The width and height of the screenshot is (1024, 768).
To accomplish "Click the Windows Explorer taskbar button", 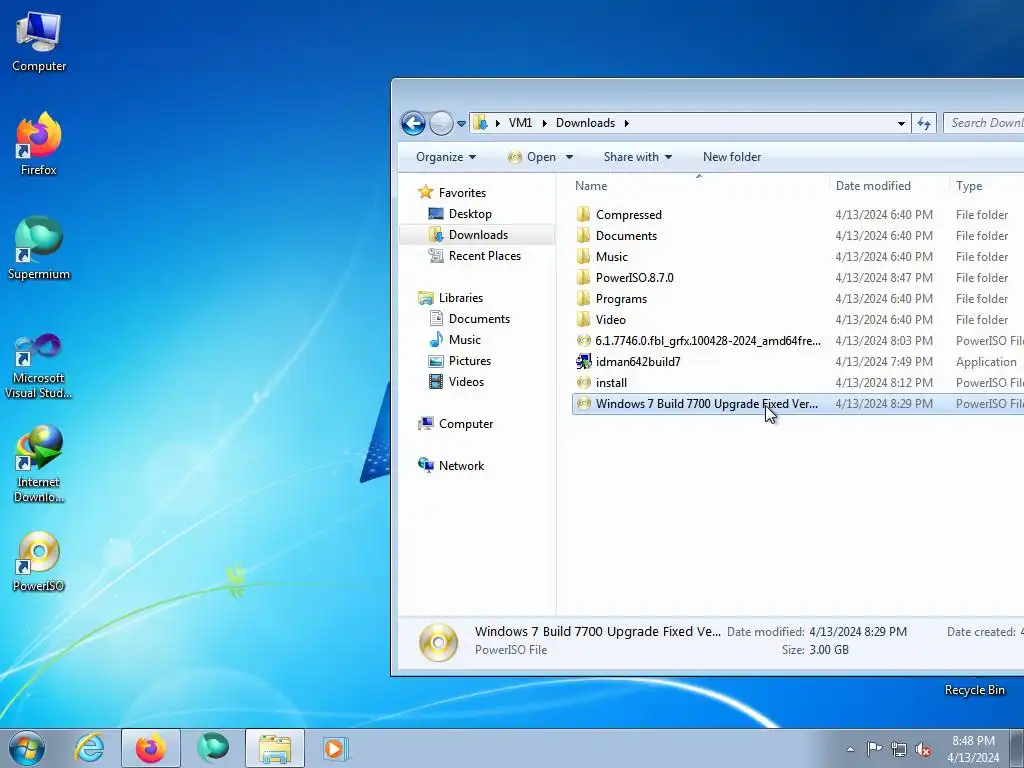I will click(x=275, y=748).
